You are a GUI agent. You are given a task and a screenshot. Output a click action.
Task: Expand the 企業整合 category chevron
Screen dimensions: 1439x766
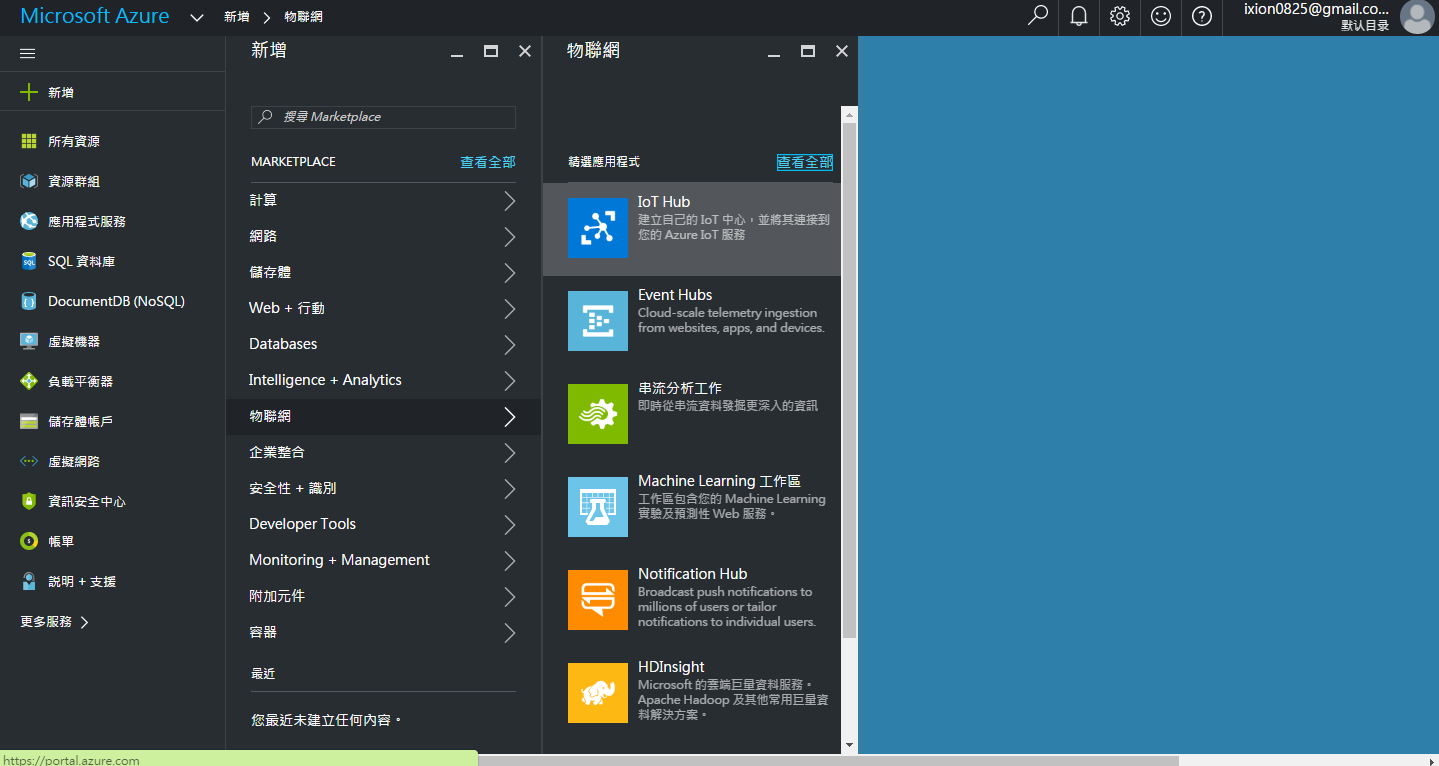click(510, 453)
